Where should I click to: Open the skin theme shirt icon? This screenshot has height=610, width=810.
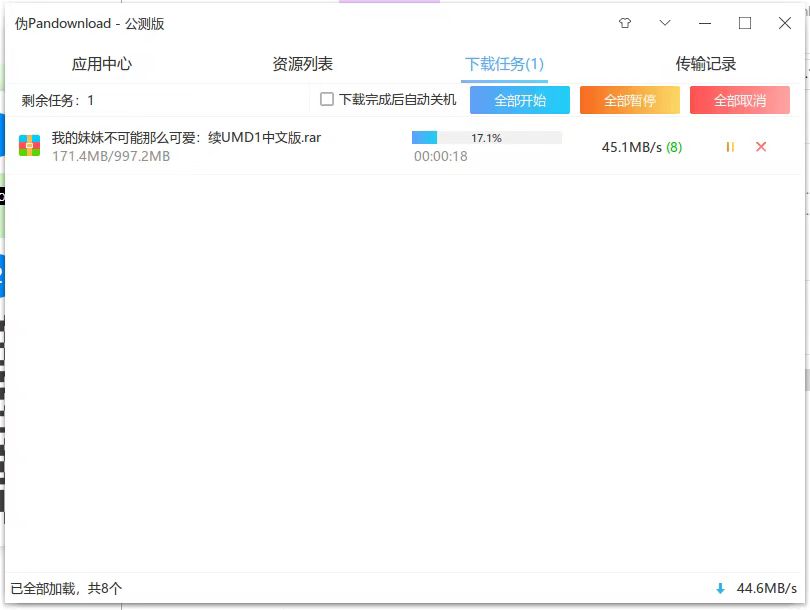coord(625,23)
